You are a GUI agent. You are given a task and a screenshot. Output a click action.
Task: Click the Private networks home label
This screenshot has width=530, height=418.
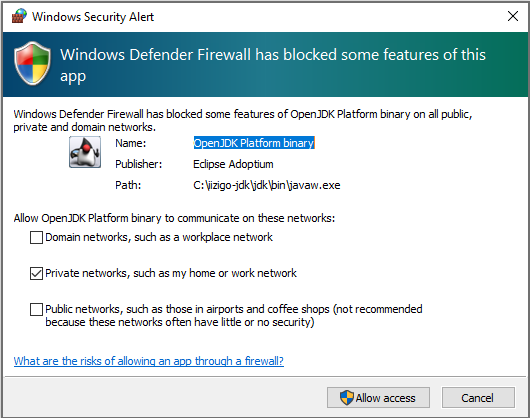coord(171,273)
